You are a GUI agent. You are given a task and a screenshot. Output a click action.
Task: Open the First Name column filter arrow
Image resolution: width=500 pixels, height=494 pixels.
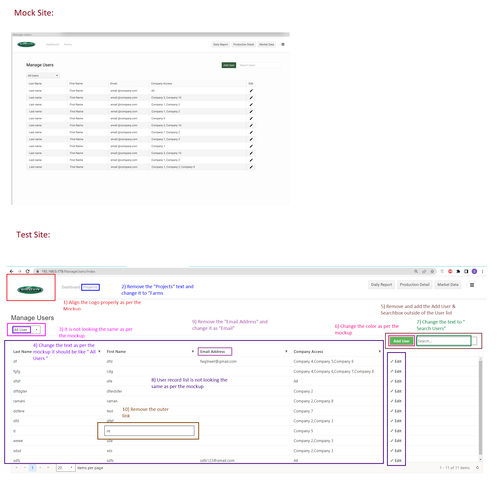point(193,352)
